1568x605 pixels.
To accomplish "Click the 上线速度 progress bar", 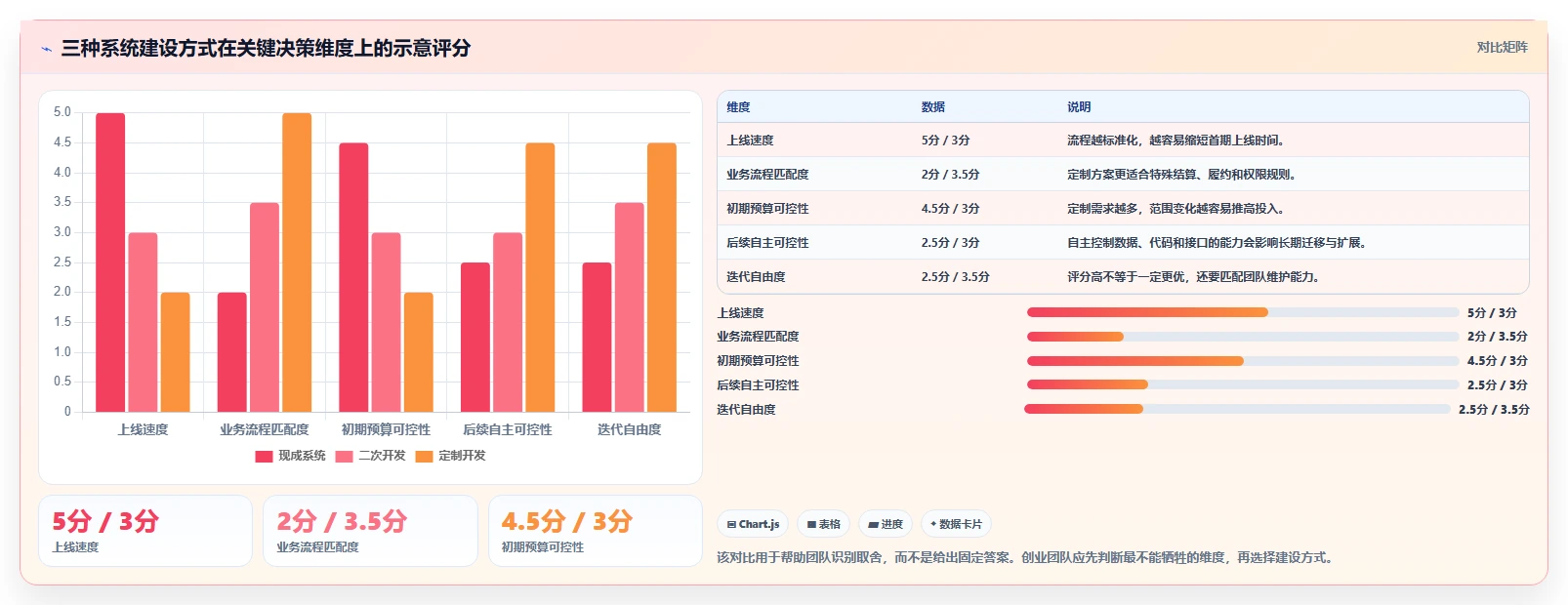I will (x=1242, y=312).
